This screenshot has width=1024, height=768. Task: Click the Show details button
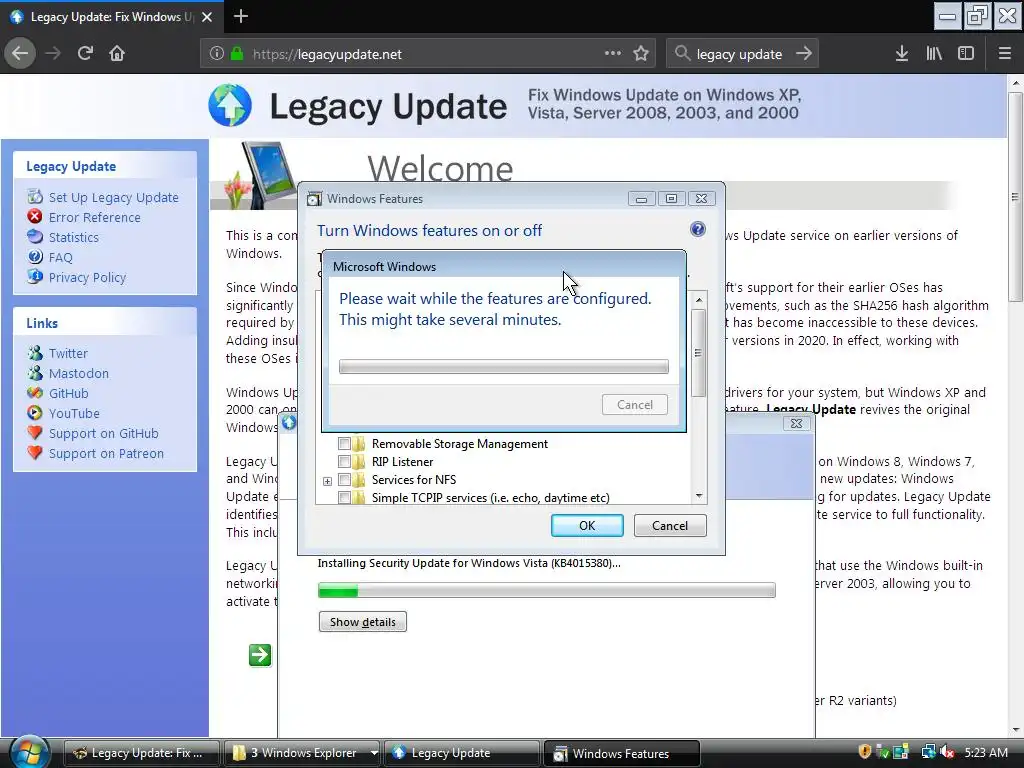pos(362,622)
